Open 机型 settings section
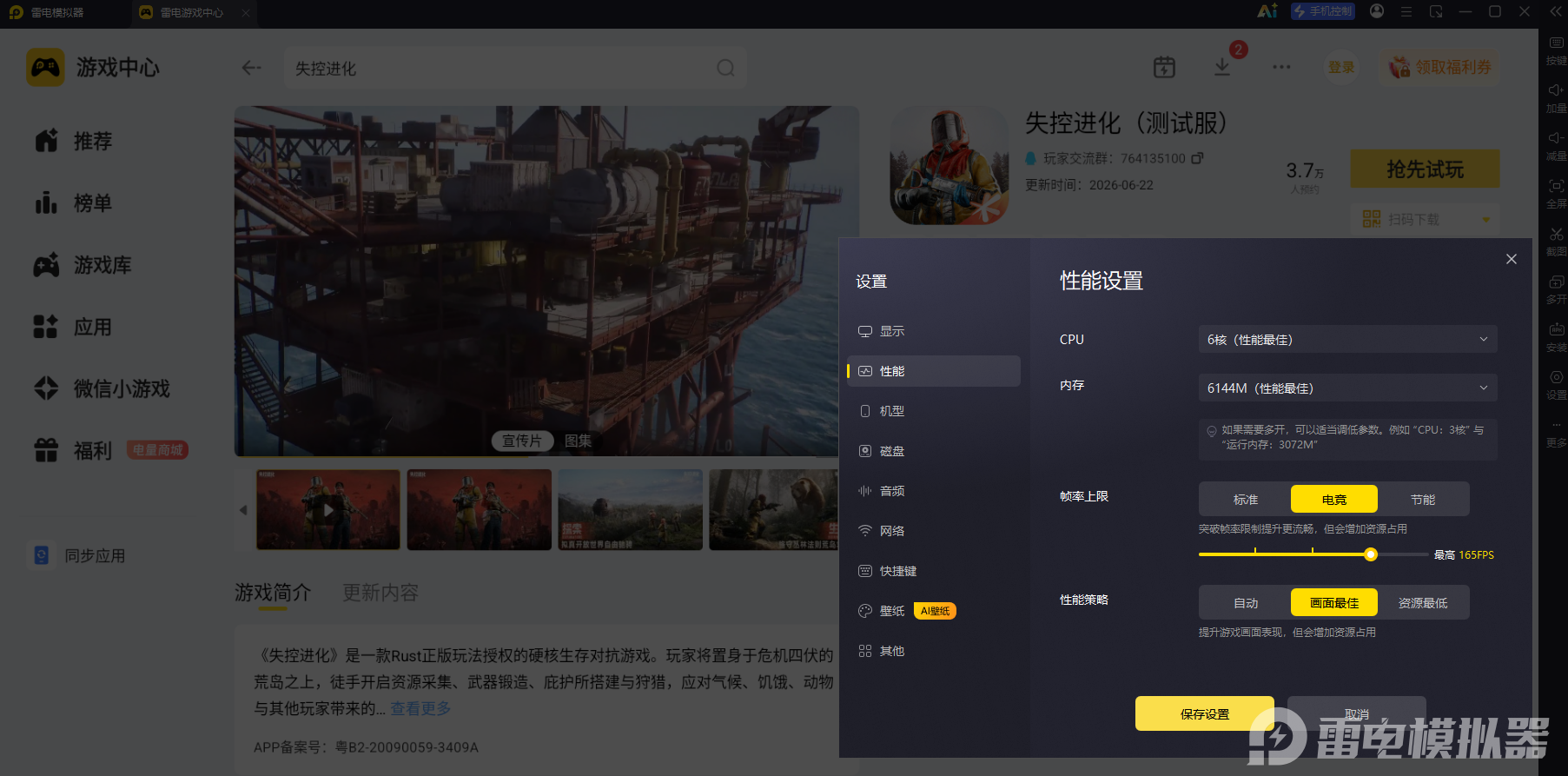Screen dimensions: 1568x776 point(934,411)
